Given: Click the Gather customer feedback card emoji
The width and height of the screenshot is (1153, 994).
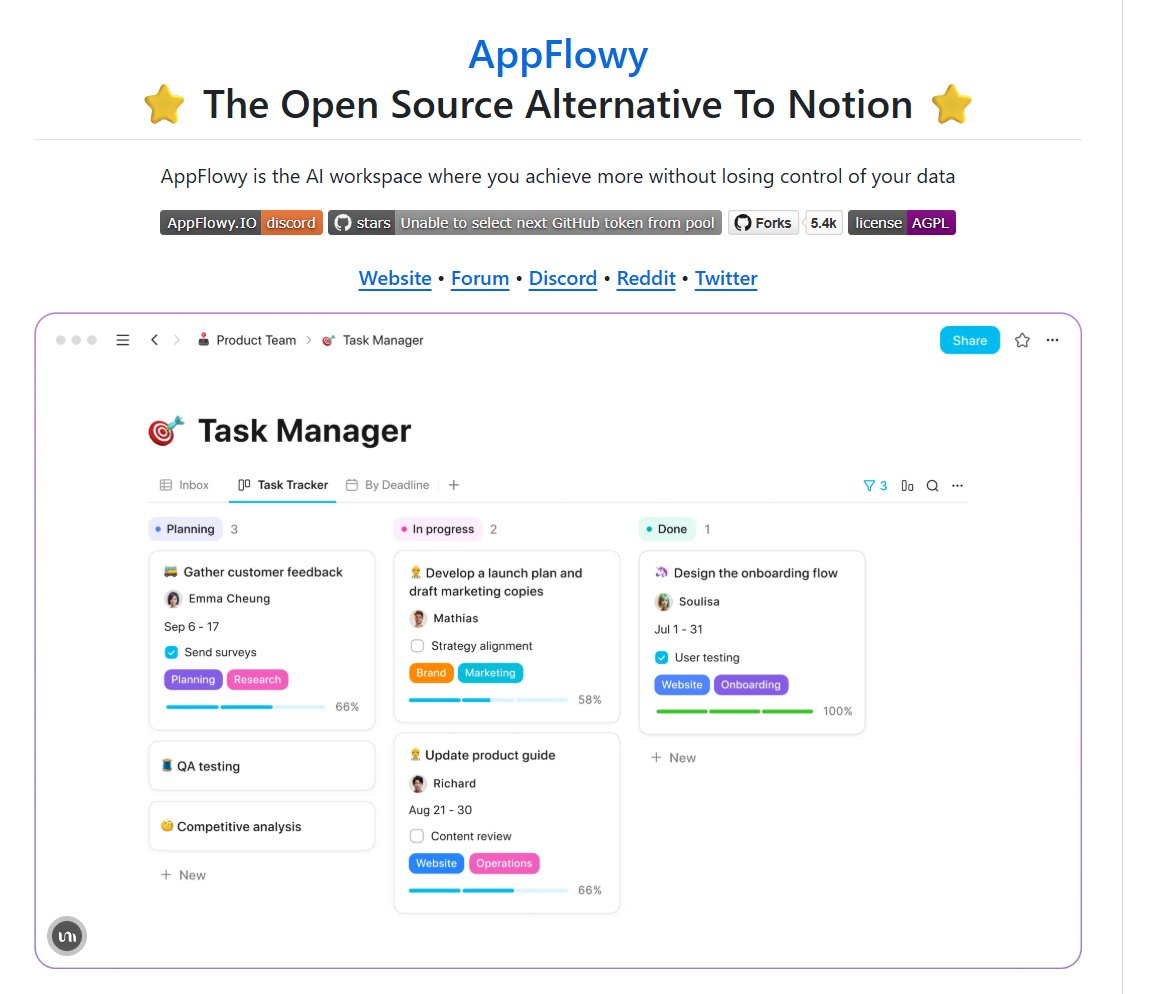Looking at the screenshot, I should [171, 571].
